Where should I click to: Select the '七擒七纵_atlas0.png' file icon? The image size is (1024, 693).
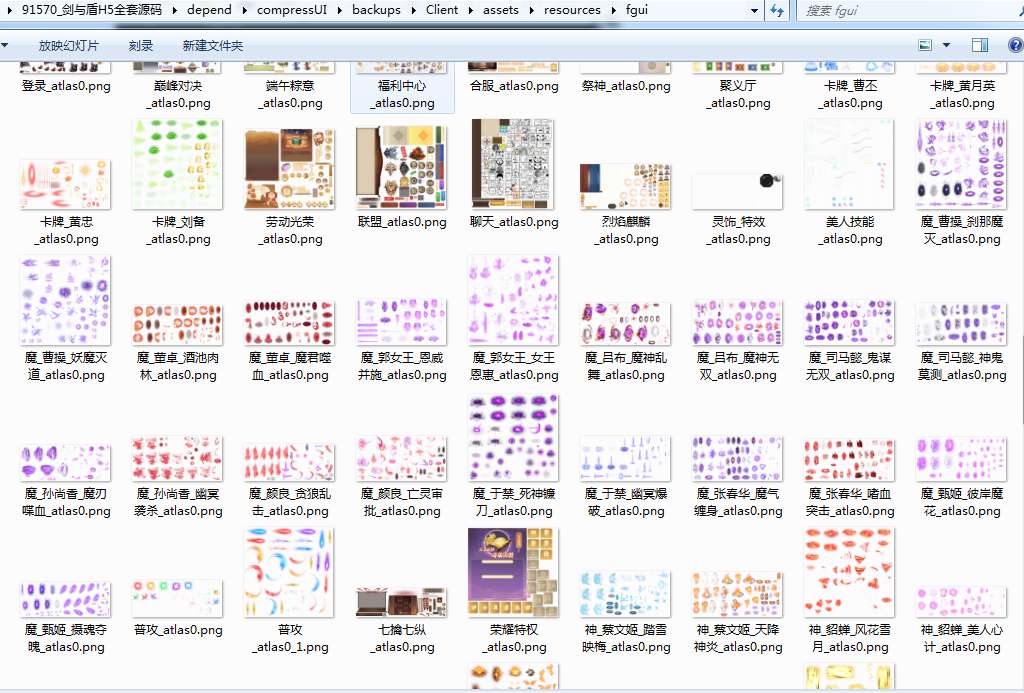(402, 600)
